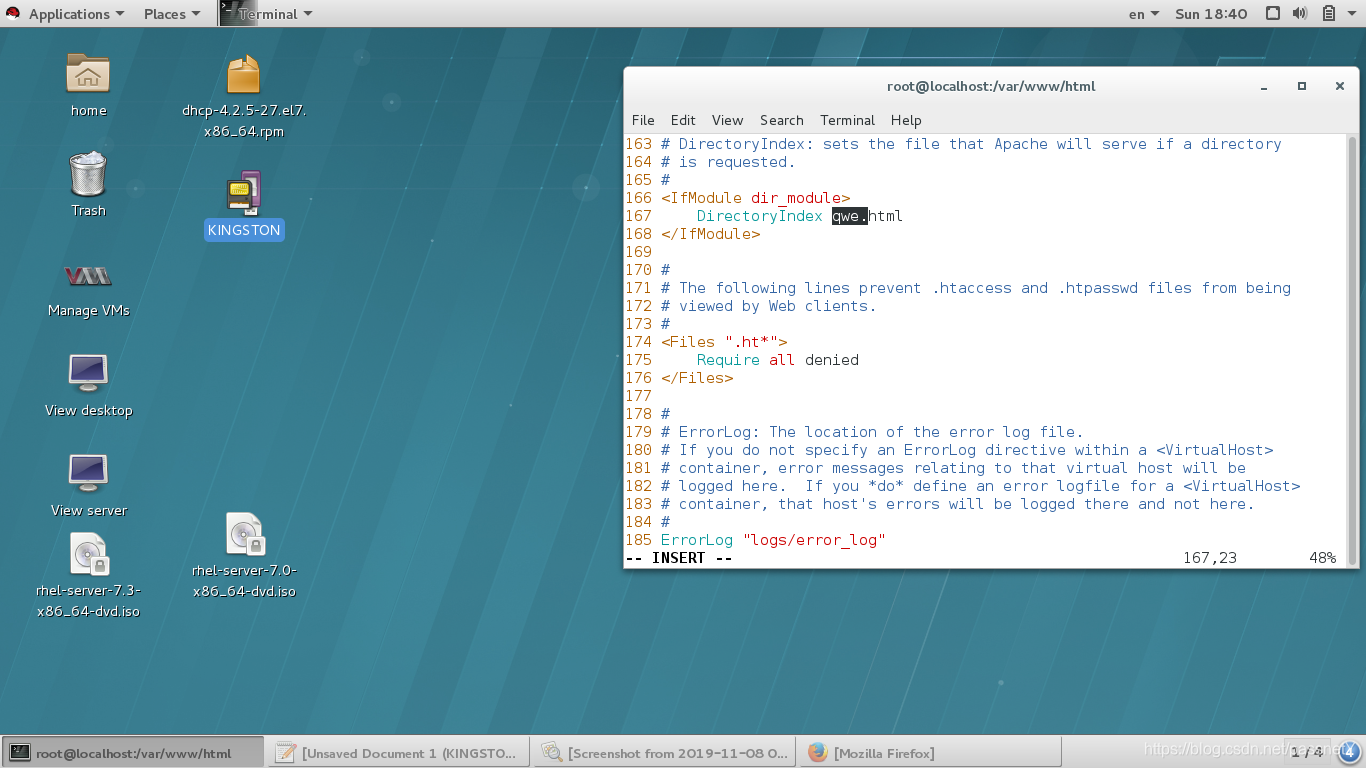Open the File menu in terminal
This screenshot has width=1366, height=768.
(643, 120)
